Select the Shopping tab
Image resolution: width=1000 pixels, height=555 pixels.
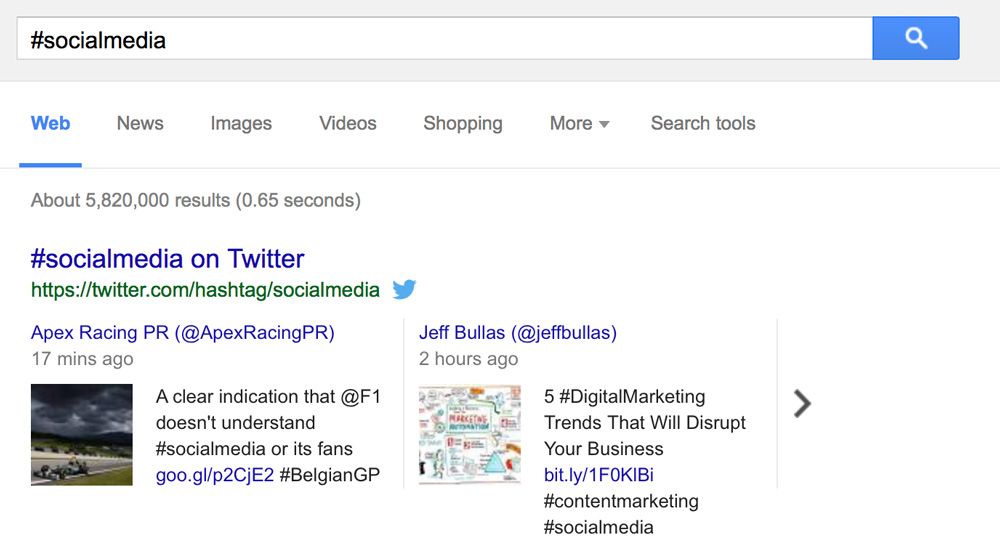tap(463, 123)
